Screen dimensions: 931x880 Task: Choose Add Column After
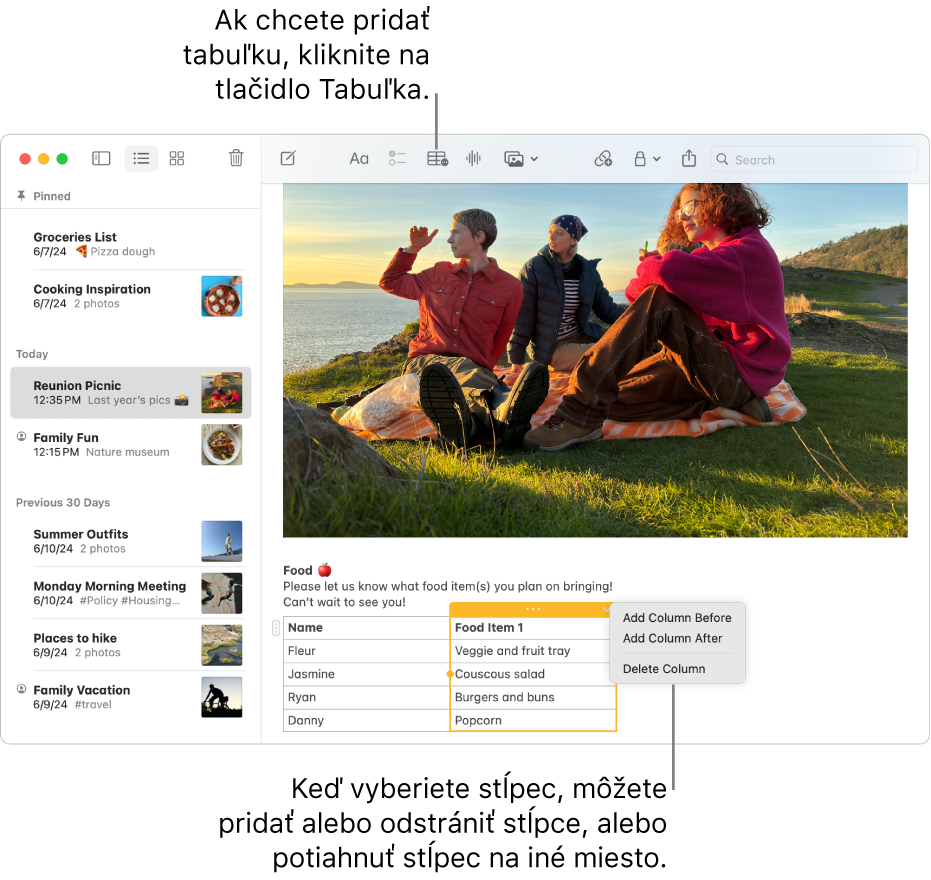[672, 638]
